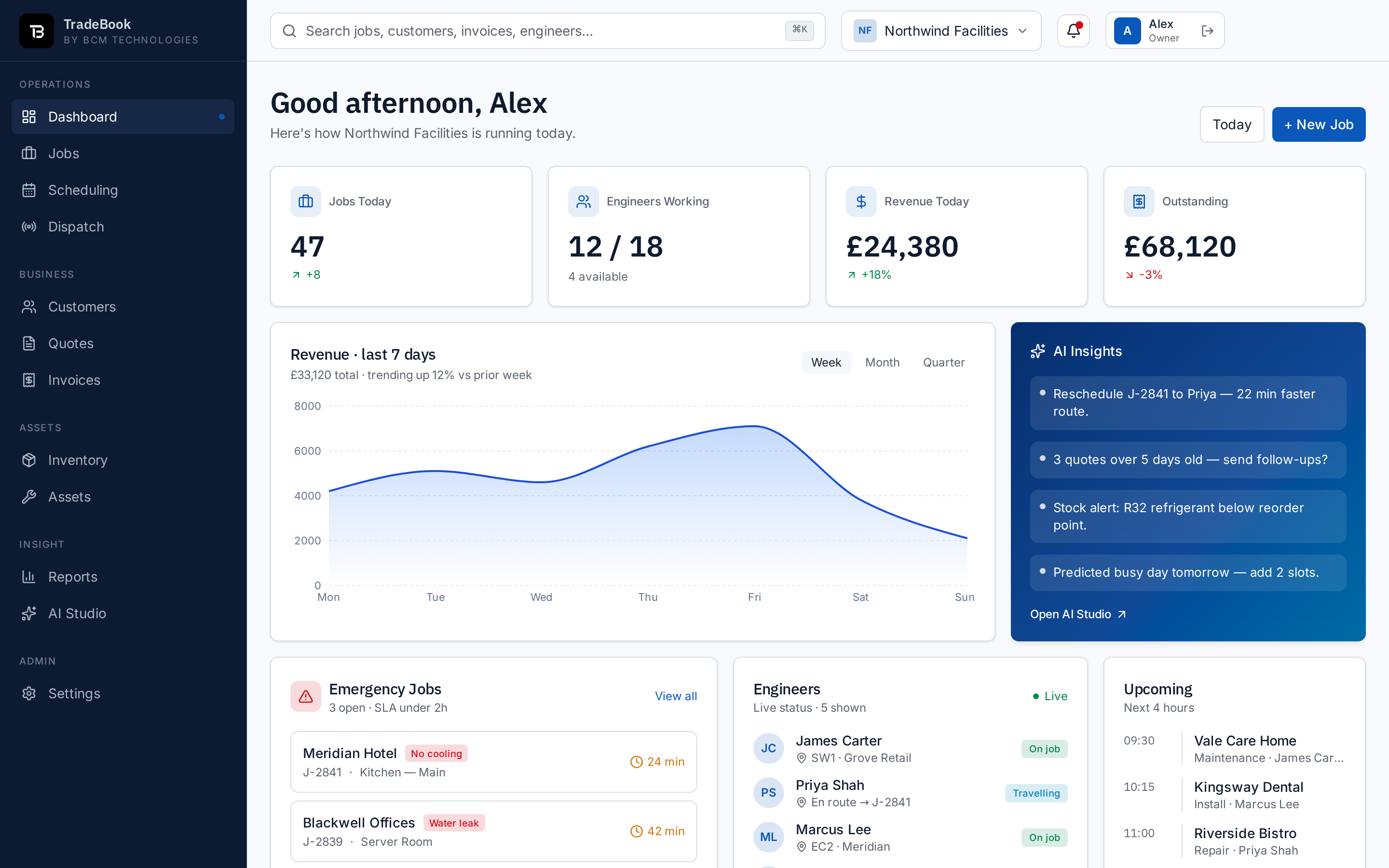Click the Inventory box icon
Image resolution: width=1389 pixels, height=868 pixels.
(x=29, y=460)
